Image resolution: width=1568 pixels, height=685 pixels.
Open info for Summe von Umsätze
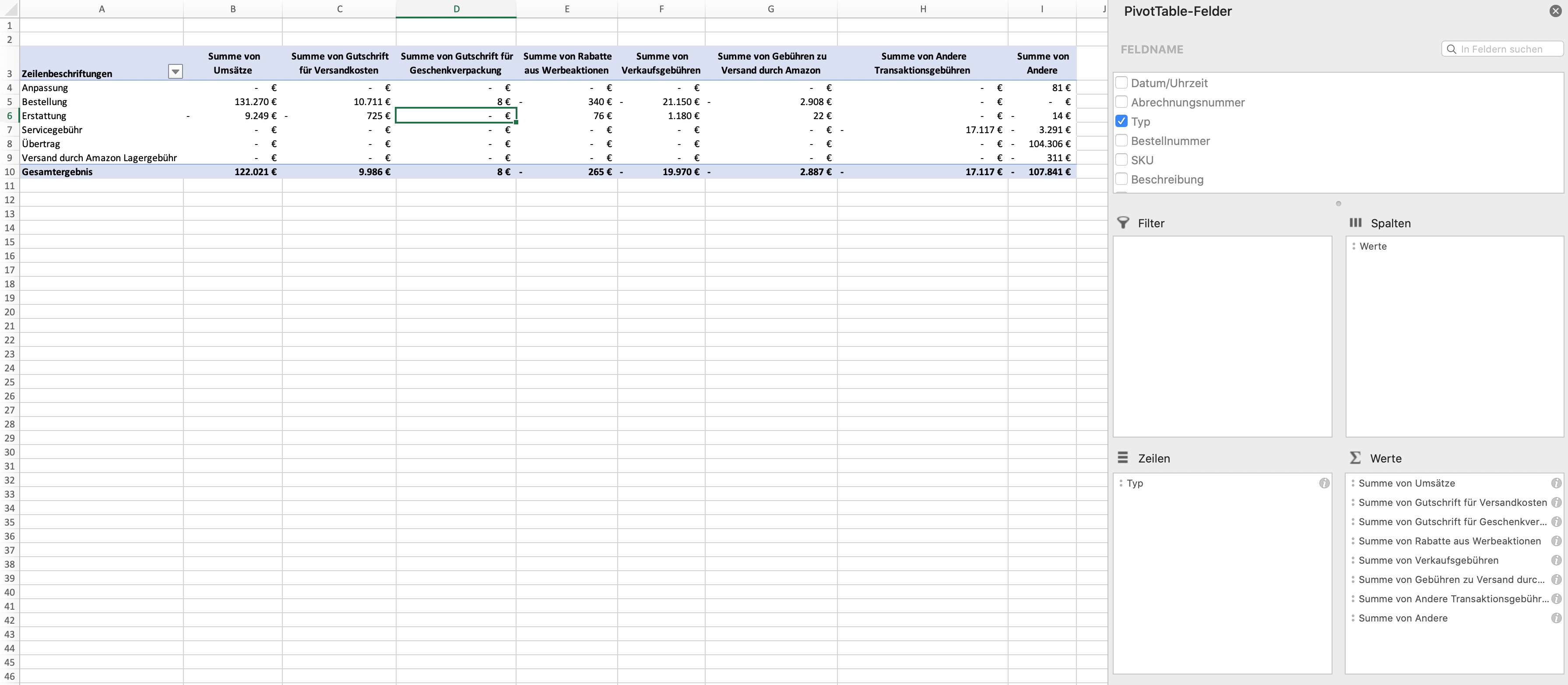click(1557, 483)
